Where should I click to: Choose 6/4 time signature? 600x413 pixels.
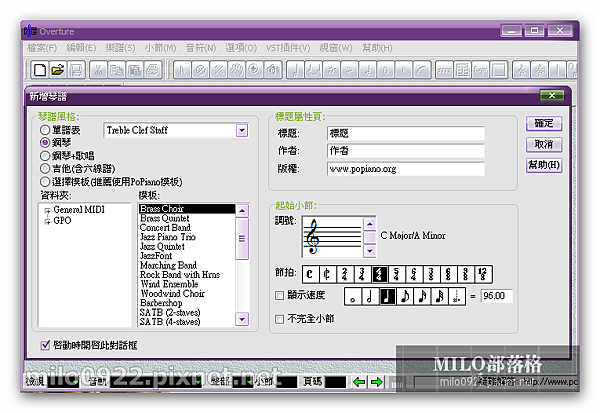[414, 274]
